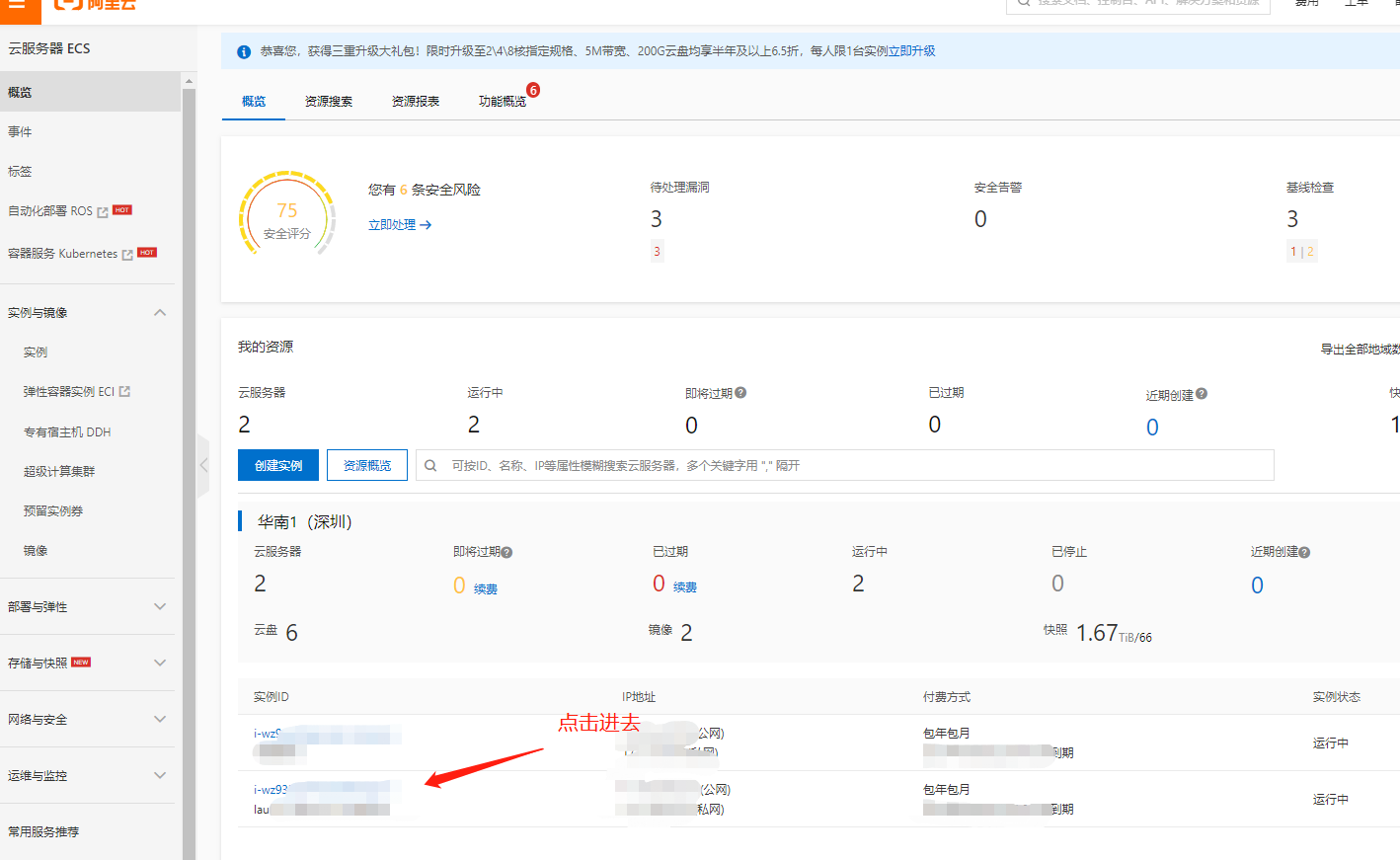Click the 待处理漏洞 count 3
The width and height of the screenshot is (1400, 860).
point(657,219)
